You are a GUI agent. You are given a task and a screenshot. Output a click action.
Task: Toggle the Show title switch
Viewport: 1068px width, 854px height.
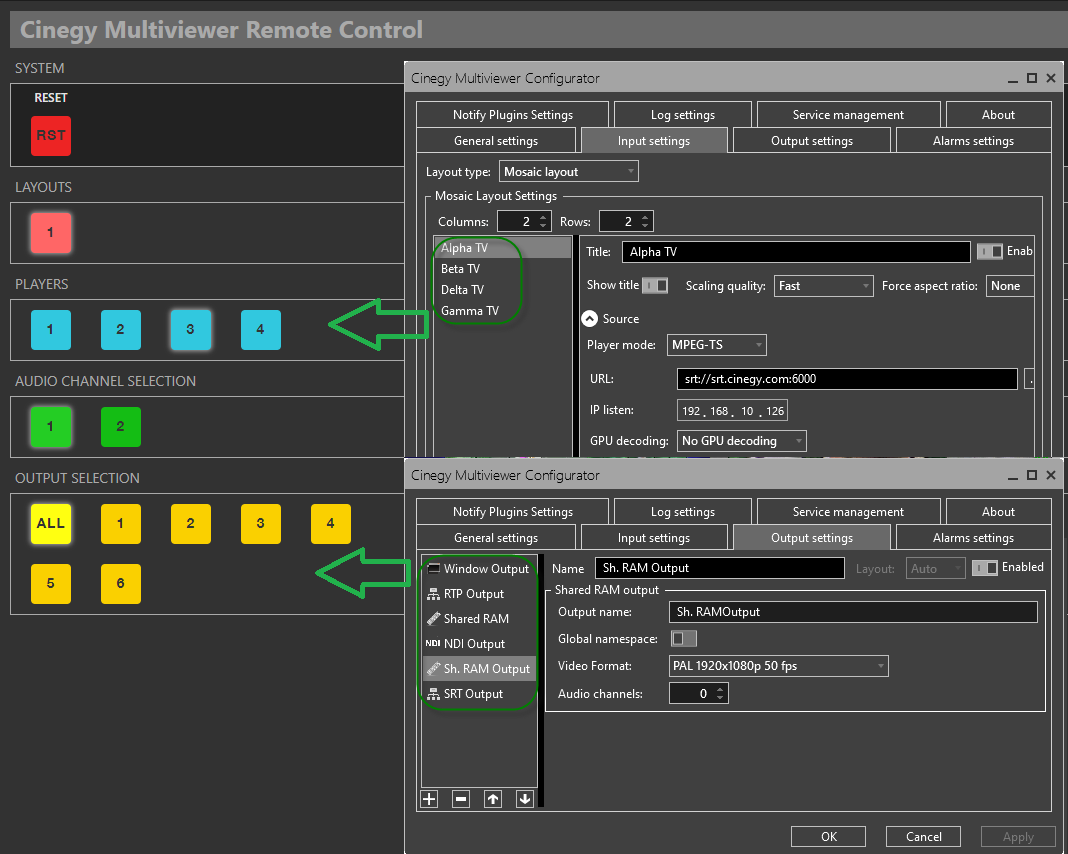(x=655, y=285)
